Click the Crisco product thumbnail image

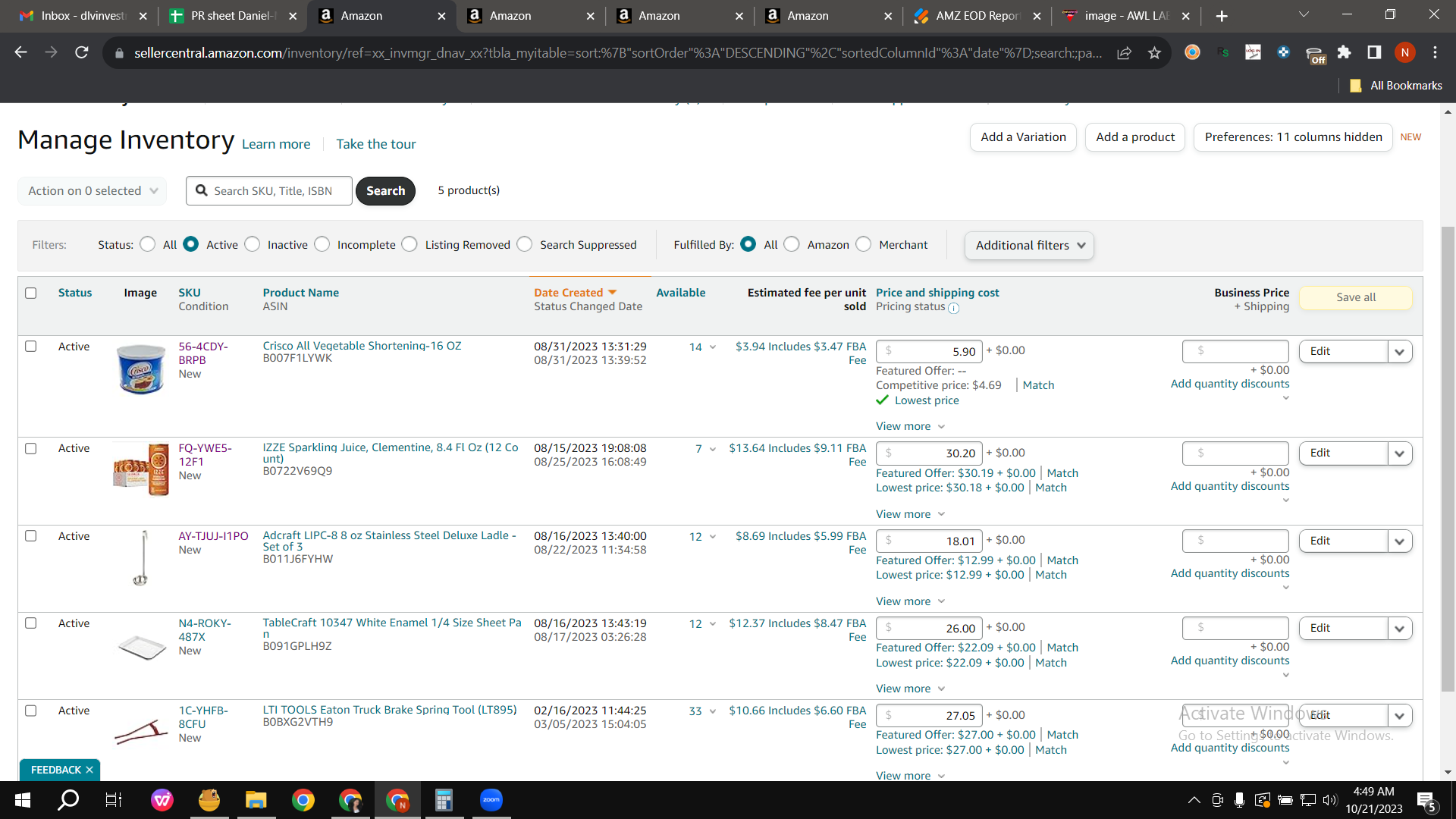[x=141, y=369]
